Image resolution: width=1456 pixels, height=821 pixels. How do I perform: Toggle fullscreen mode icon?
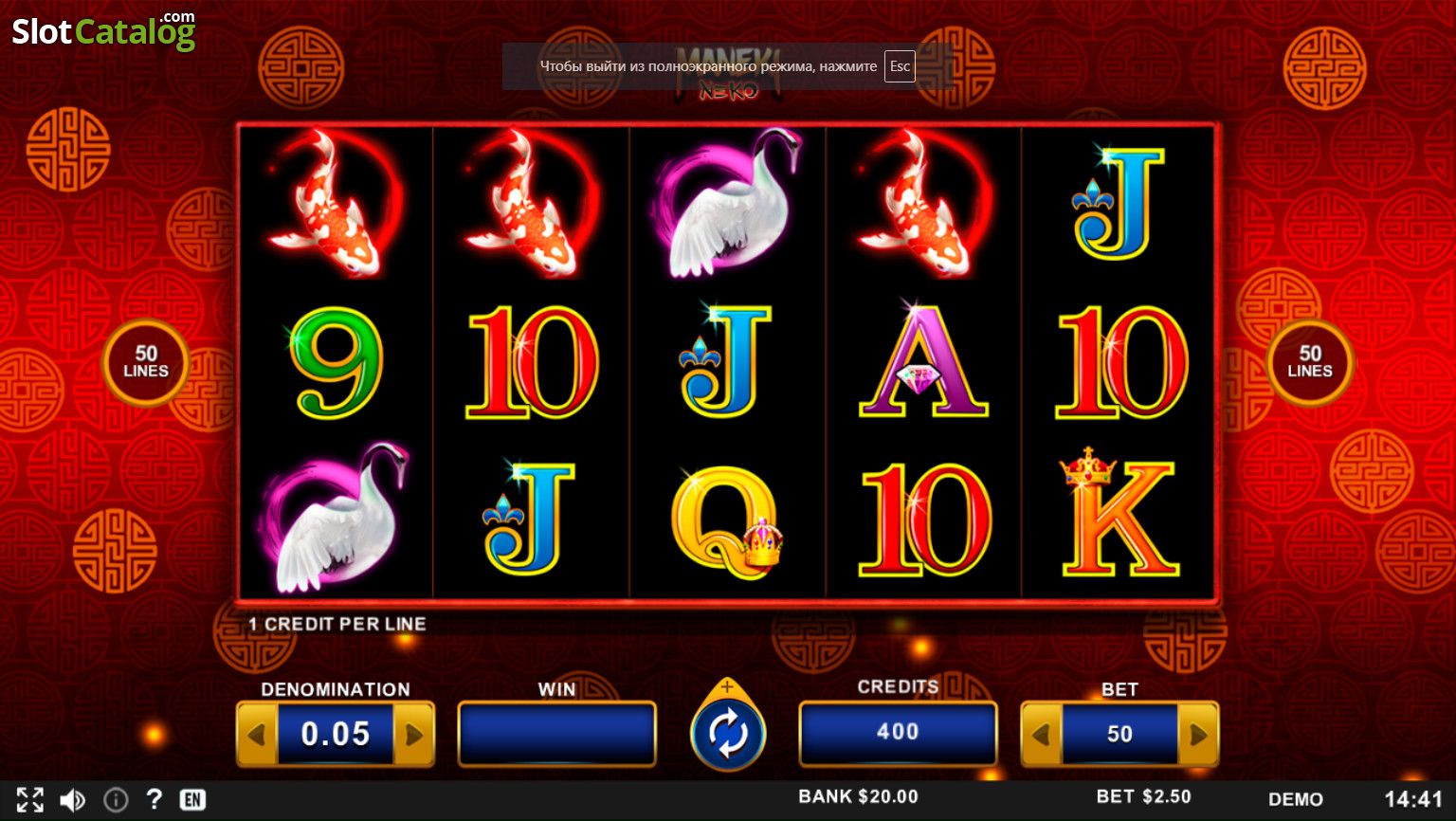[x=29, y=799]
